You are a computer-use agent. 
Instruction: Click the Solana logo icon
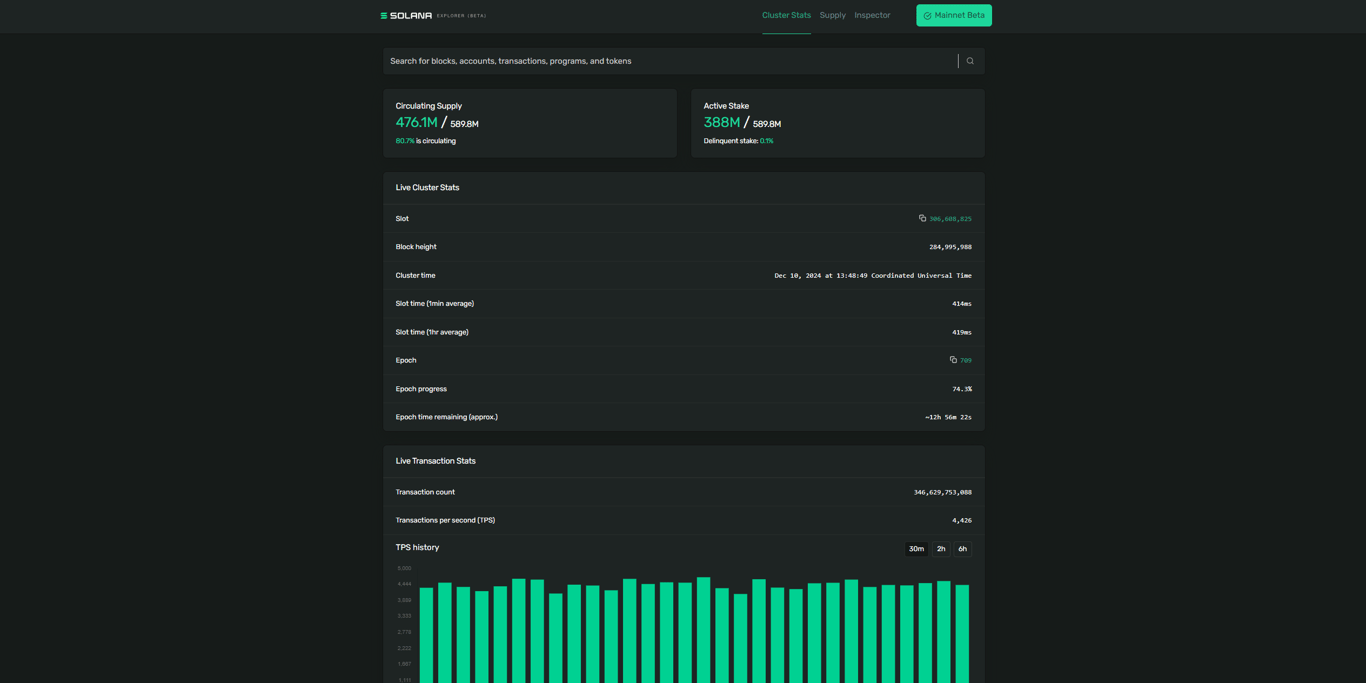point(383,15)
